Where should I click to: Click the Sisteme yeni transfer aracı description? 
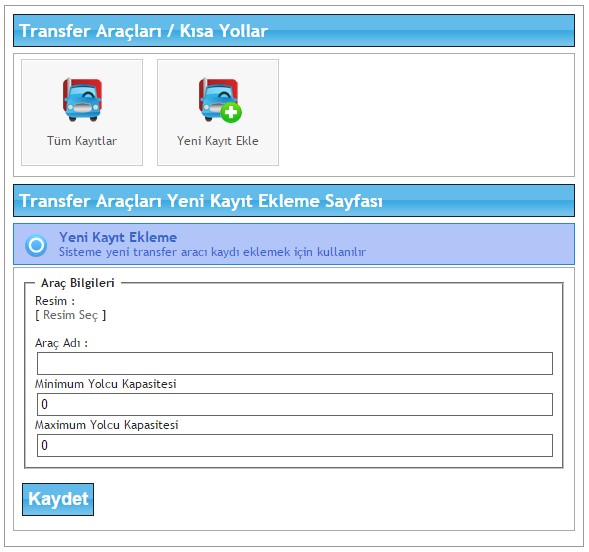tap(212, 252)
